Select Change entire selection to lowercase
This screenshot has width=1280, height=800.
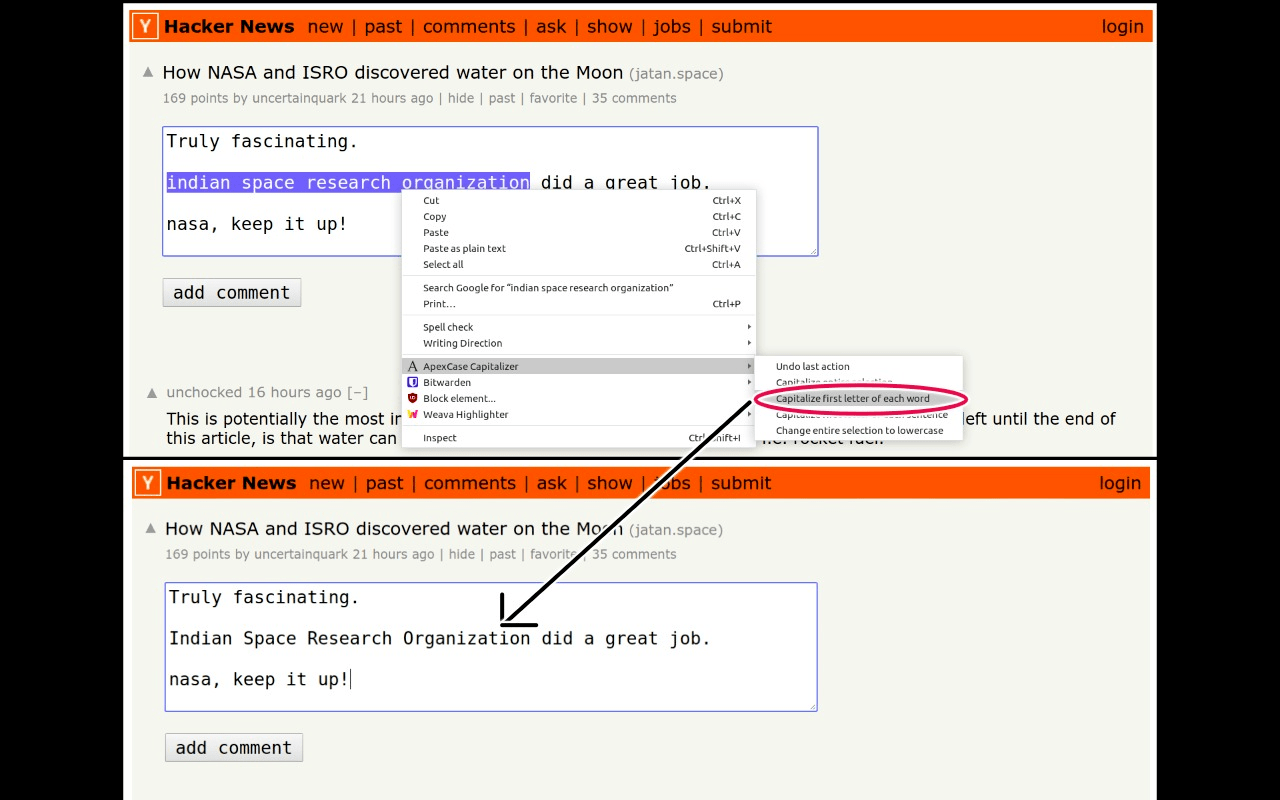(x=859, y=430)
